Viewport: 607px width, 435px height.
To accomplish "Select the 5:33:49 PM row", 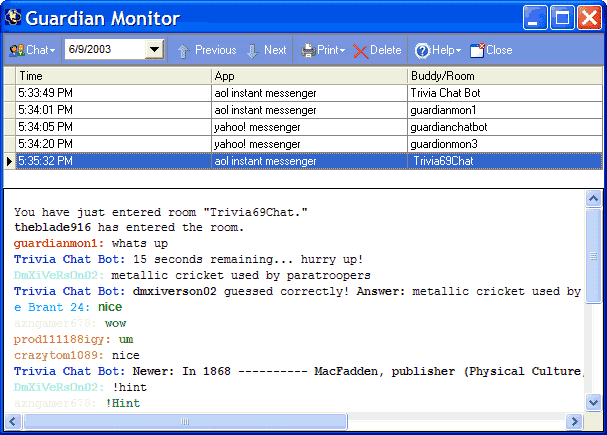I will pos(303,93).
